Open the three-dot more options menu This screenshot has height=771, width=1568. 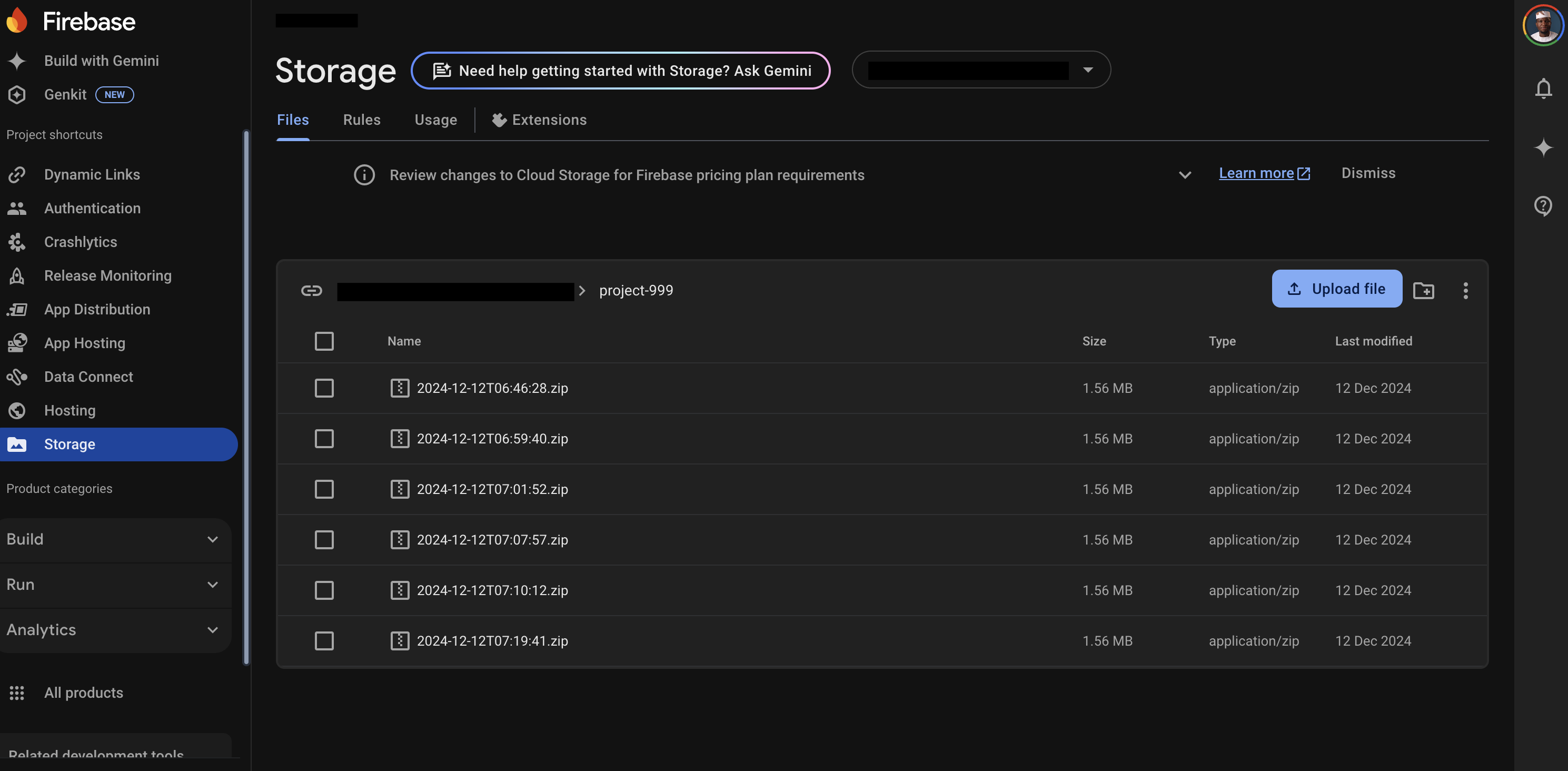tap(1466, 291)
